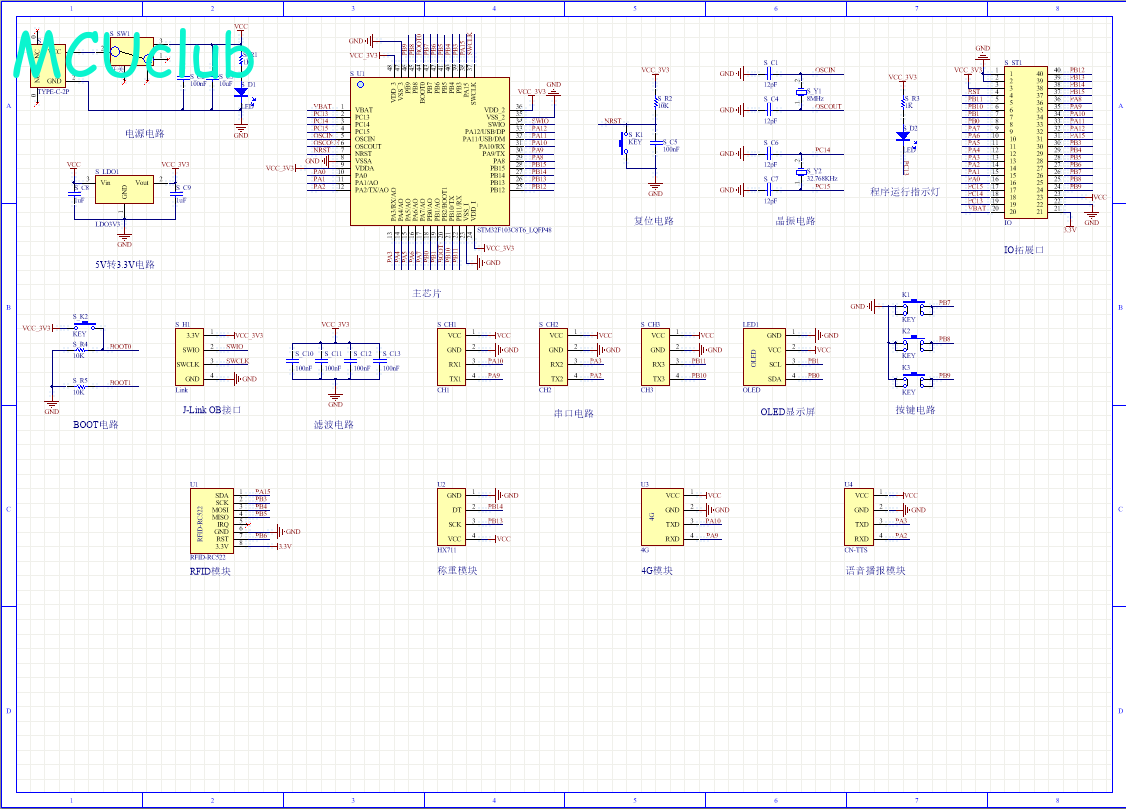The image size is (1126, 809).
Task: Select the S_LDO1 regulator symbol
Action: click(x=124, y=190)
